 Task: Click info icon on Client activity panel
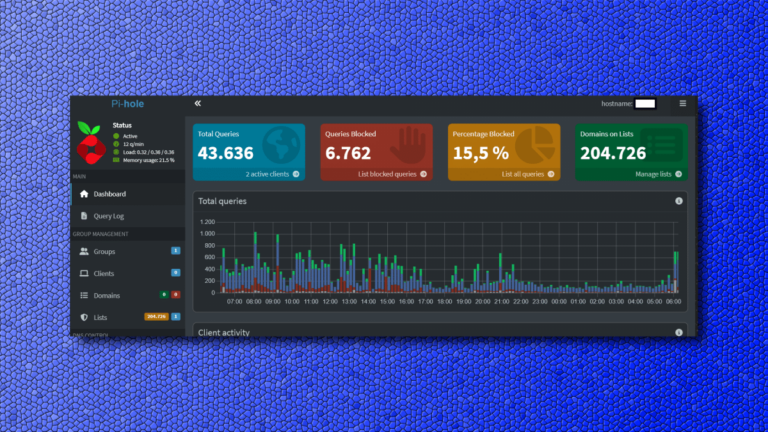pos(679,331)
